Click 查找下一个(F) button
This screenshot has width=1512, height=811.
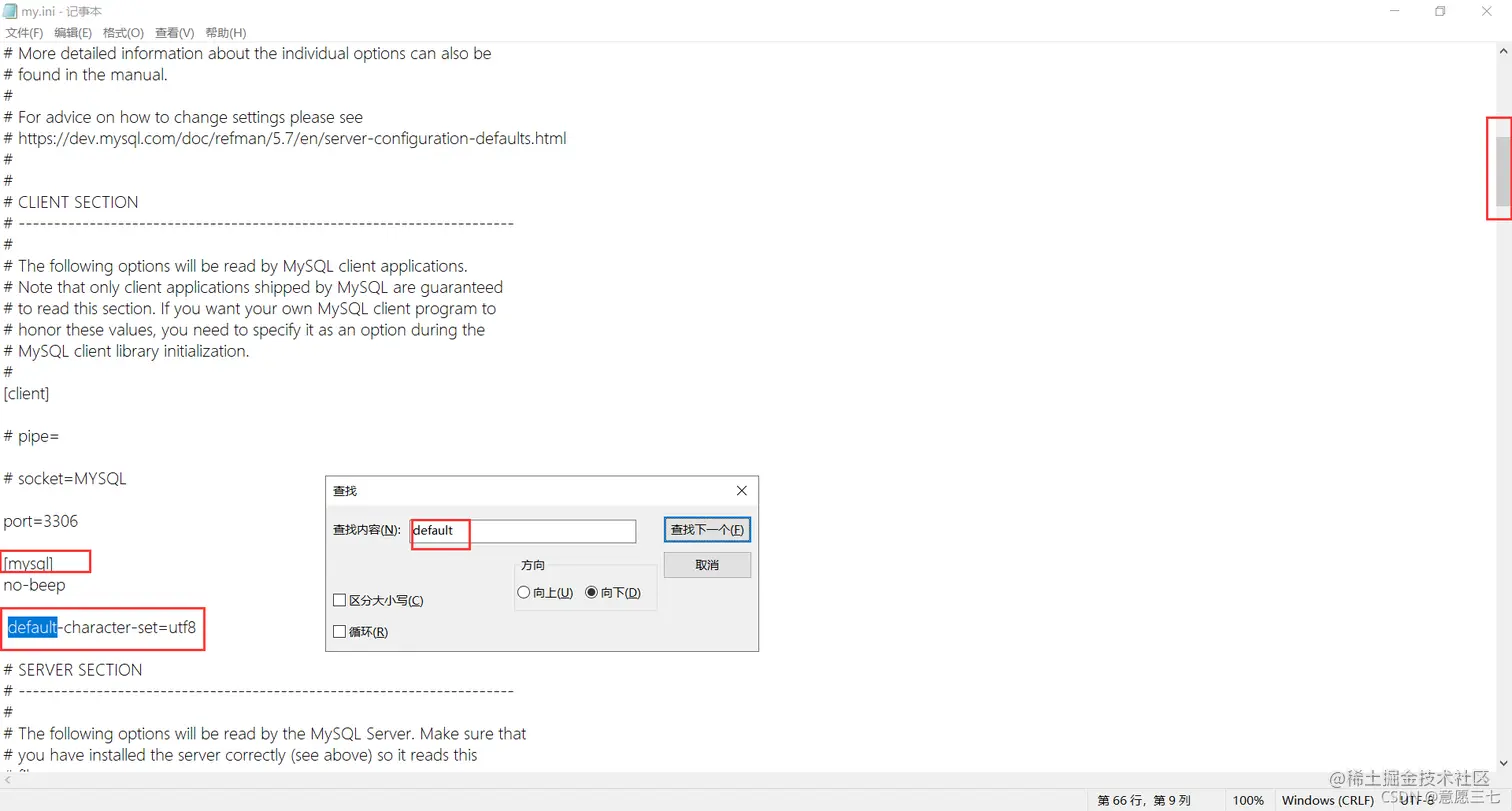click(707, 530)
